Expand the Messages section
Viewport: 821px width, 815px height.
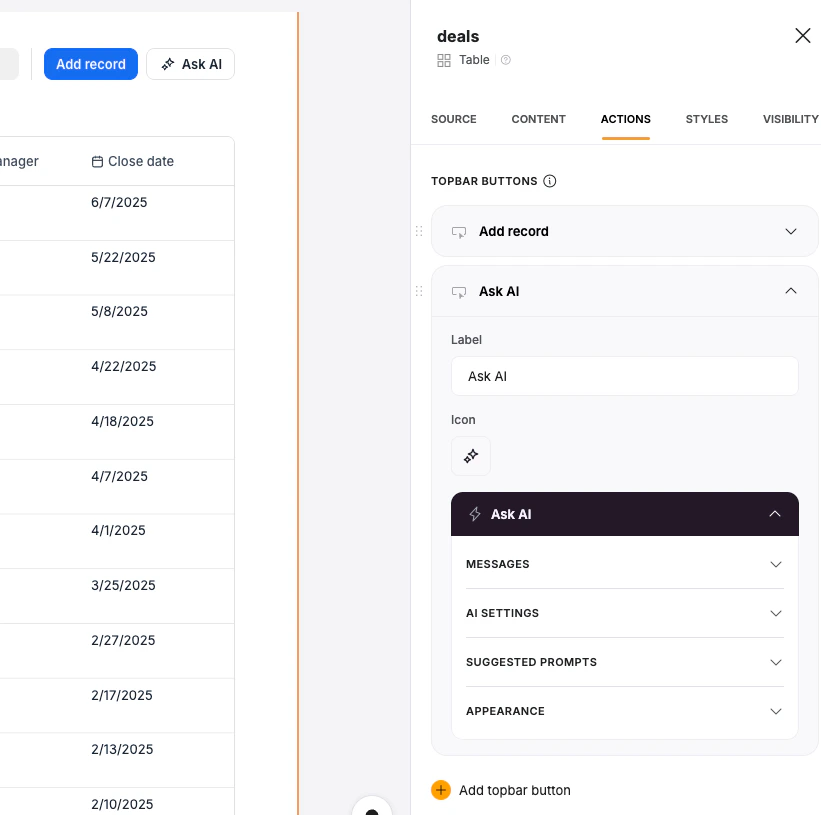(x=625, y=564)
